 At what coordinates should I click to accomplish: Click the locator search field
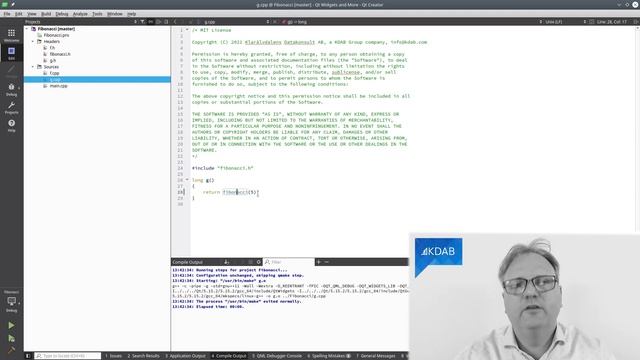[x=68, y=356]
